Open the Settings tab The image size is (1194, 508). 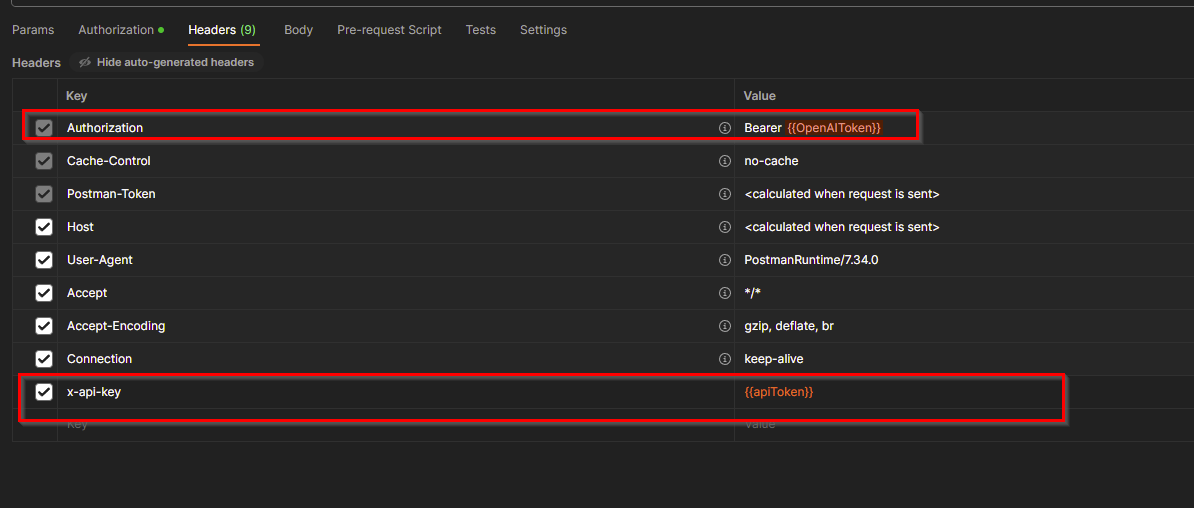pyautogui.click(x=543, y=30)
